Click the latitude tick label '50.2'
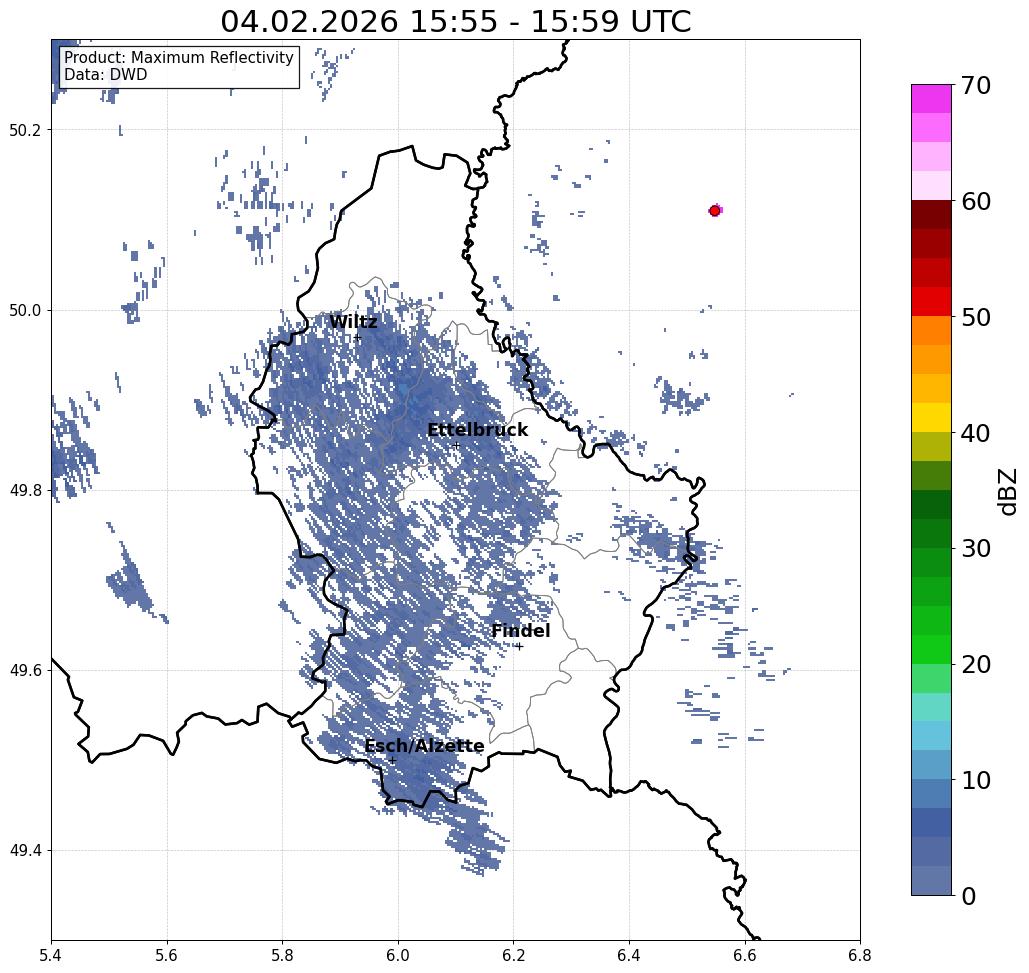 coord(25,130)
